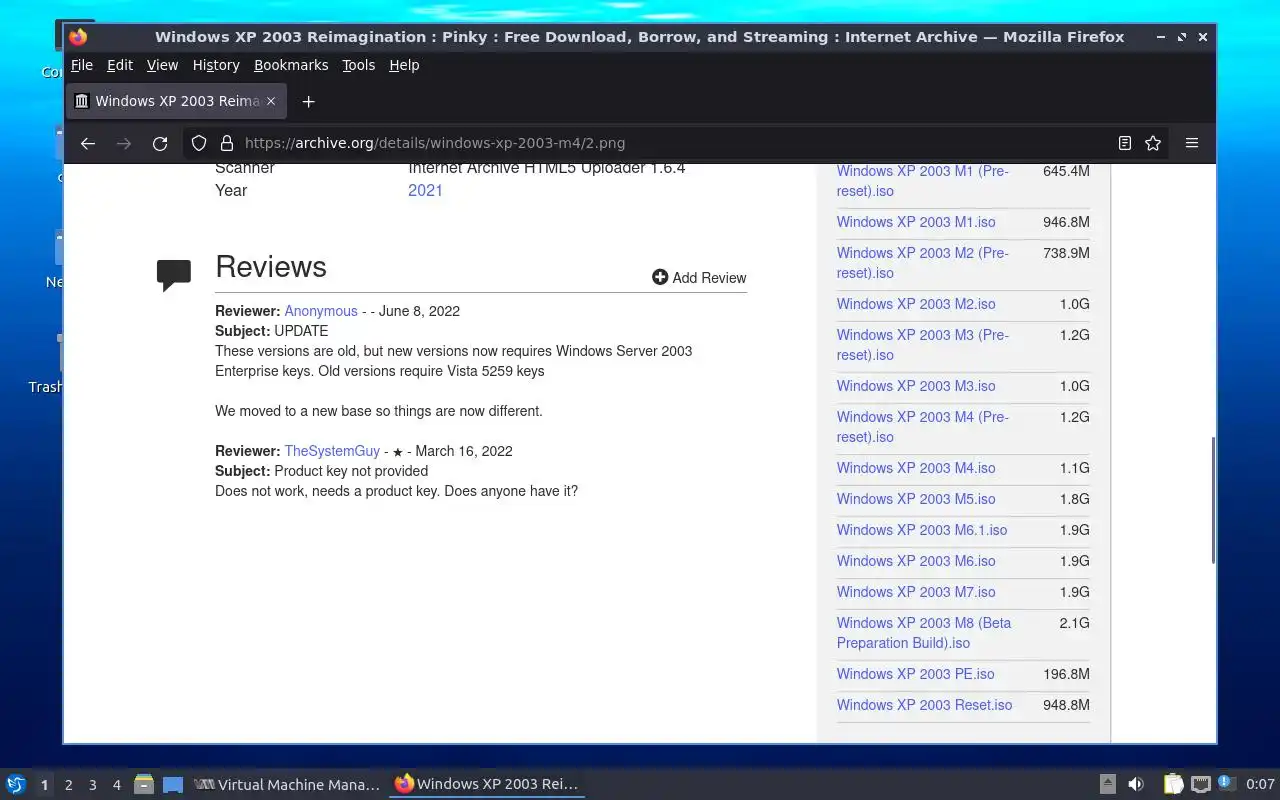Screen dimensions: 1280x800
Task: Download Windows XP 2003 M3.iso
Action: [916, 386]
